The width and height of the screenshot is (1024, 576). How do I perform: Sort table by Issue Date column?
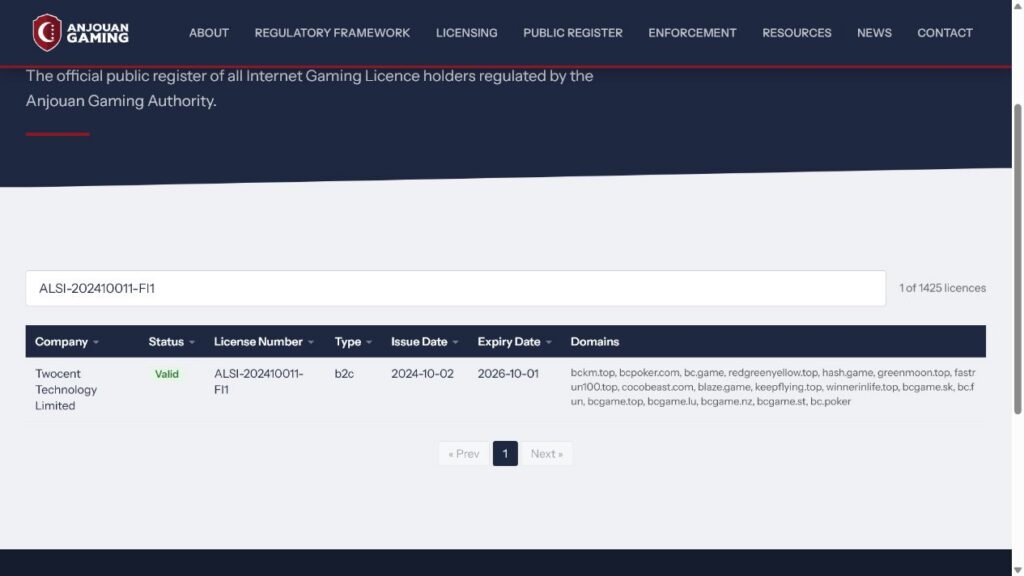(424, 342)
